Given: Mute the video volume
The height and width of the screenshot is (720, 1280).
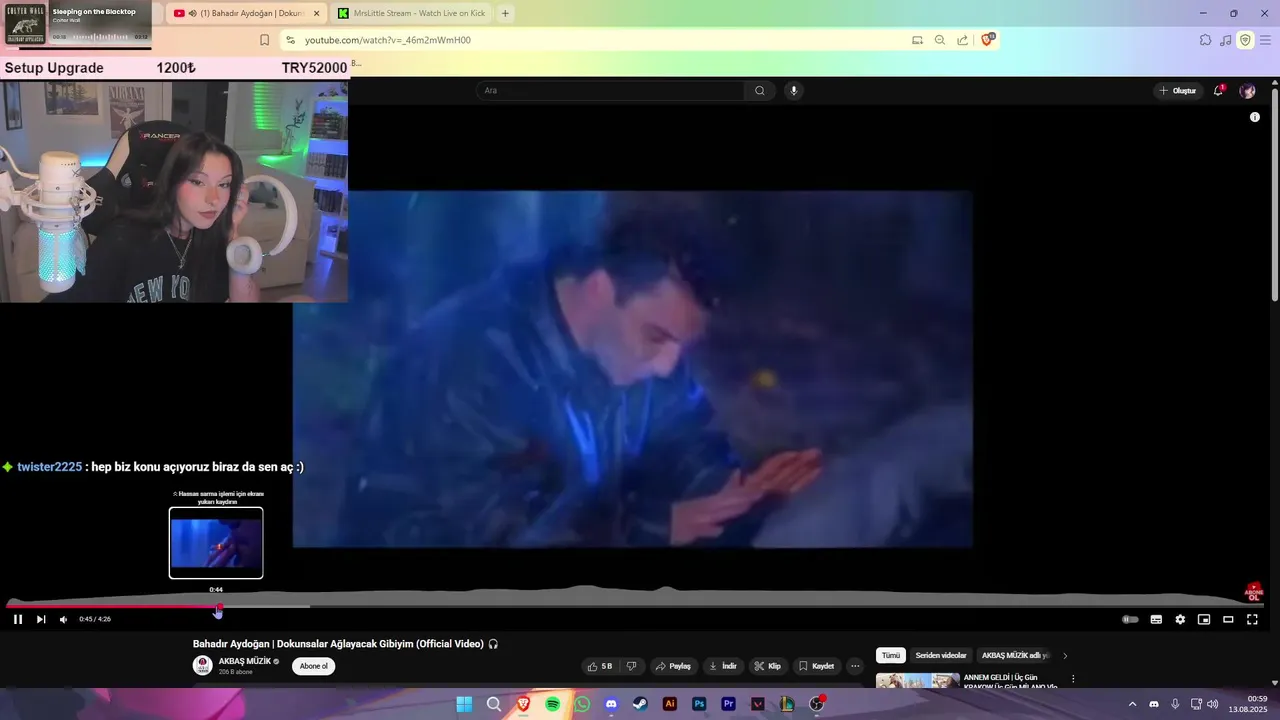Looking at the screenshot, I should click(64, 619).
